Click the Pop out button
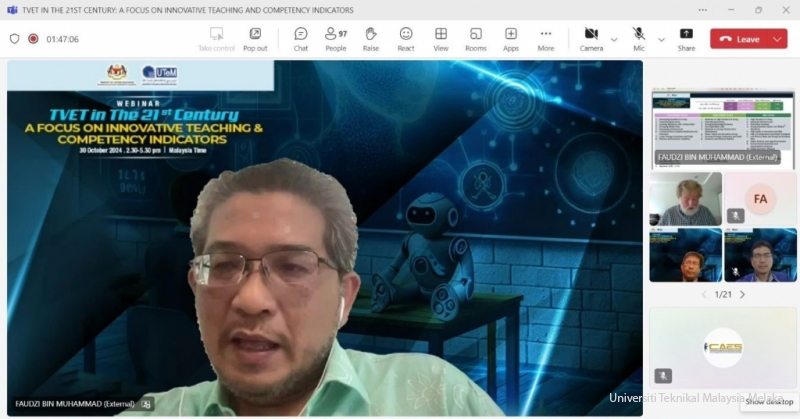This screenshot has width=800, height=419. (x=255, y=38)
